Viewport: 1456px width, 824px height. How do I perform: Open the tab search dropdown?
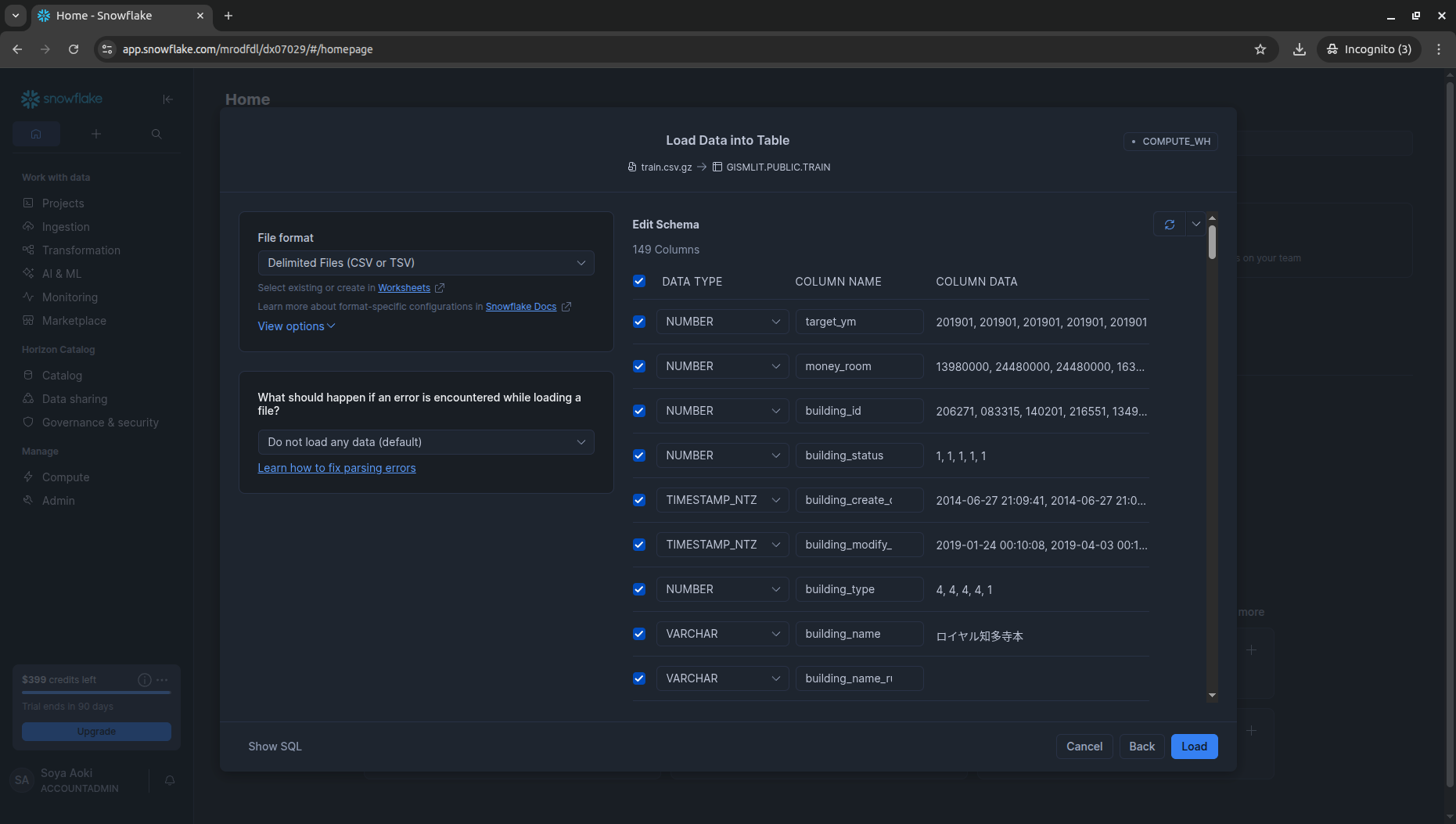pos(16,16)
